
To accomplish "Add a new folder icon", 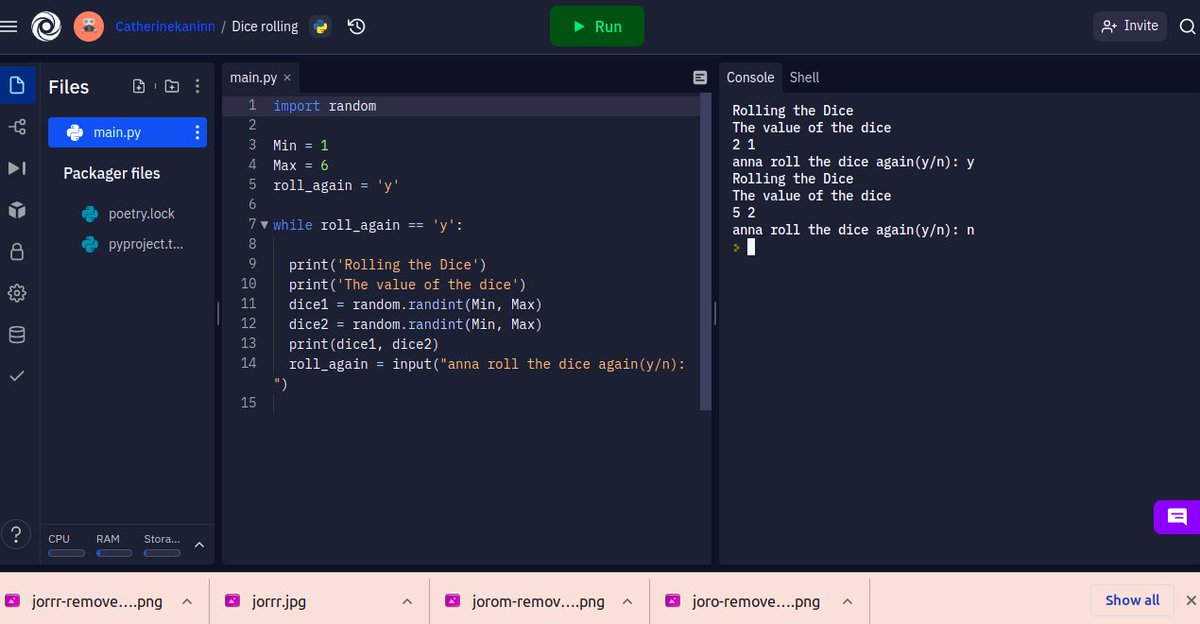I will (x=171, y=87).
